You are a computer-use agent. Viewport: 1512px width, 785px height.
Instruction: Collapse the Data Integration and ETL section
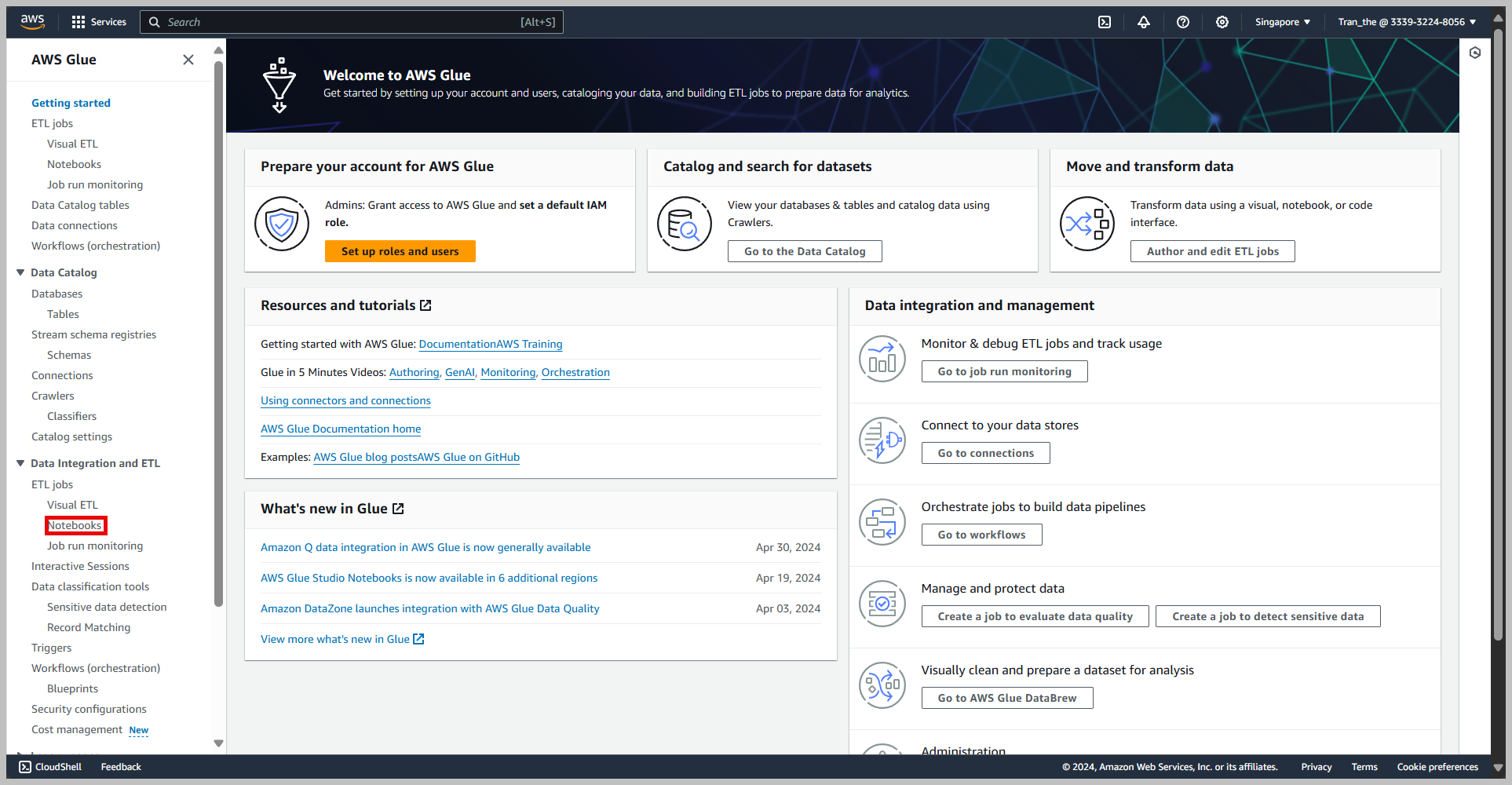20,463
